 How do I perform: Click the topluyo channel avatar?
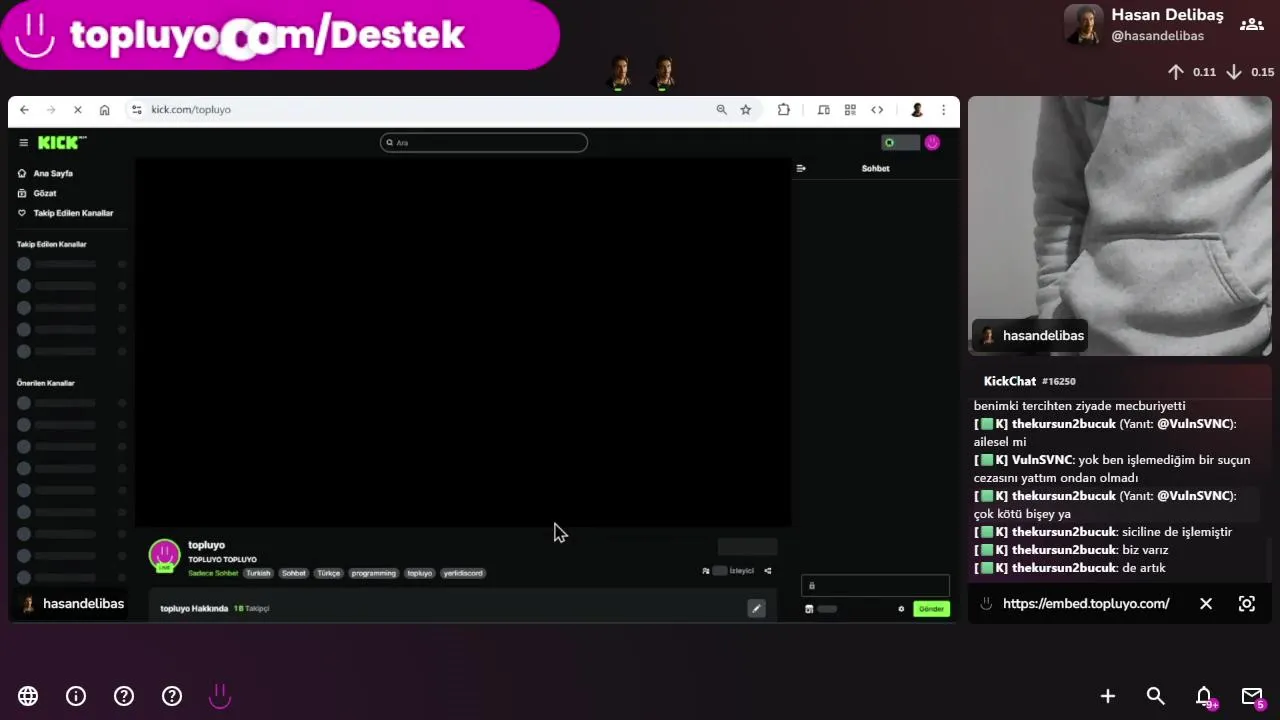pos(164,555)
